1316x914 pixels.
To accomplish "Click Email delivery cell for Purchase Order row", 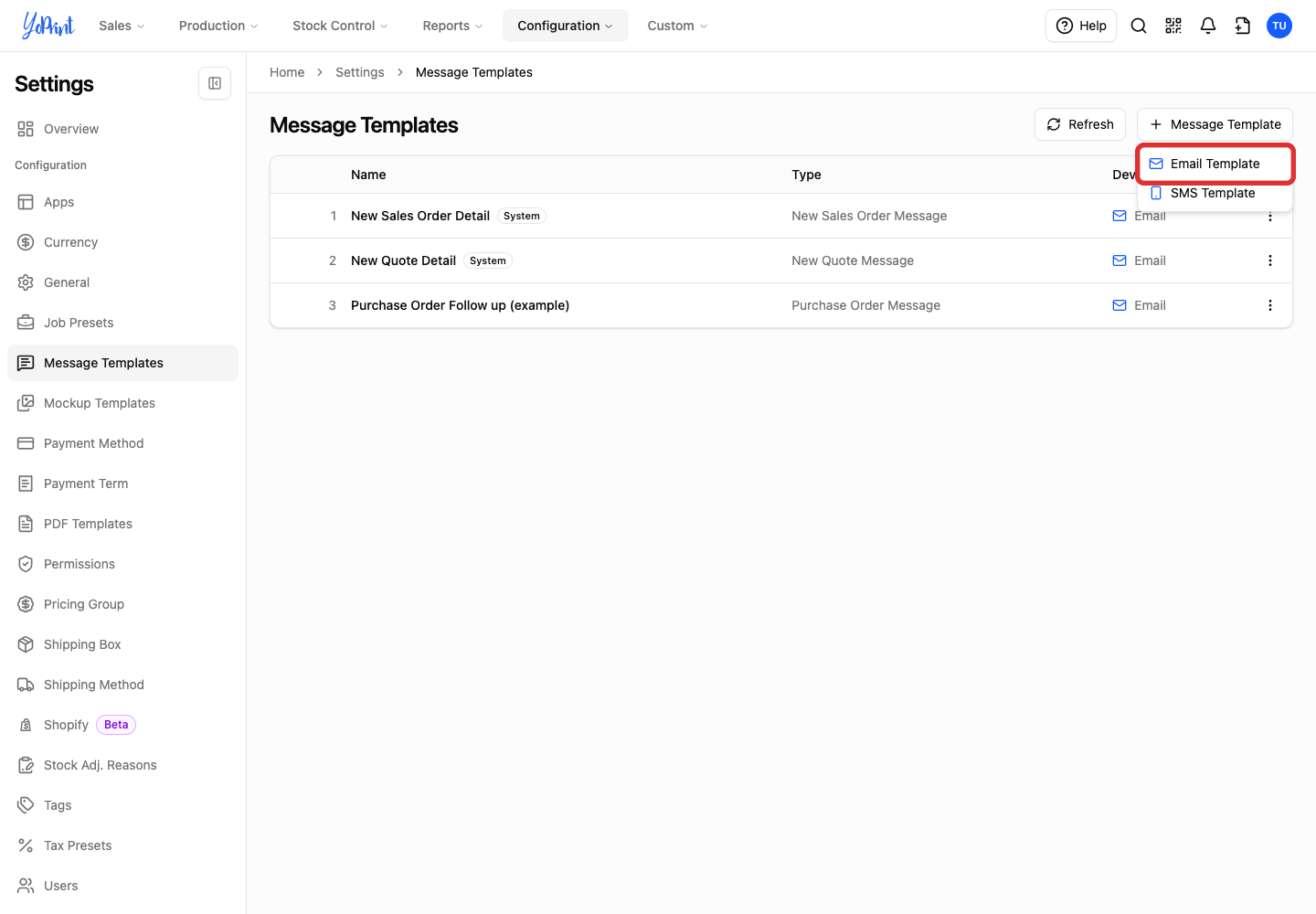I will pos(1139,305).
